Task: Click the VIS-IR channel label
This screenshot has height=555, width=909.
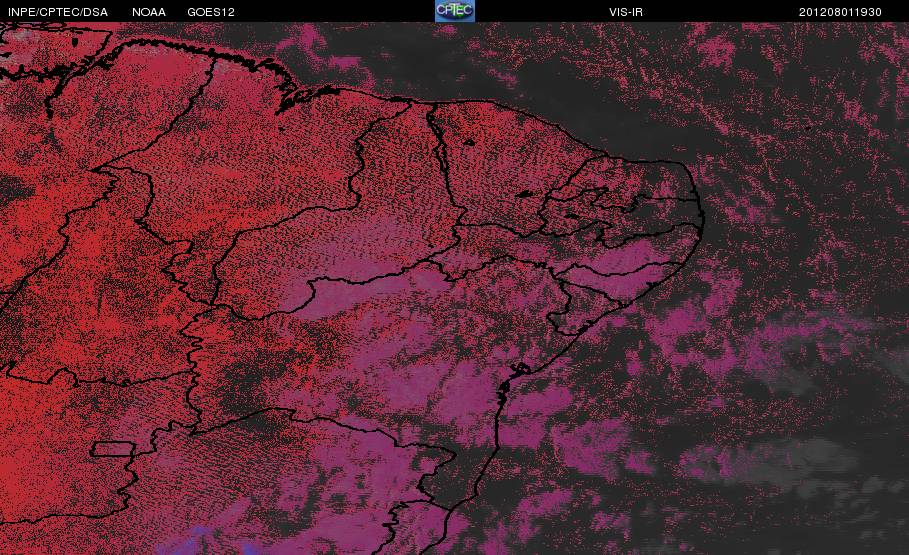Action: [x=626, y=12]
